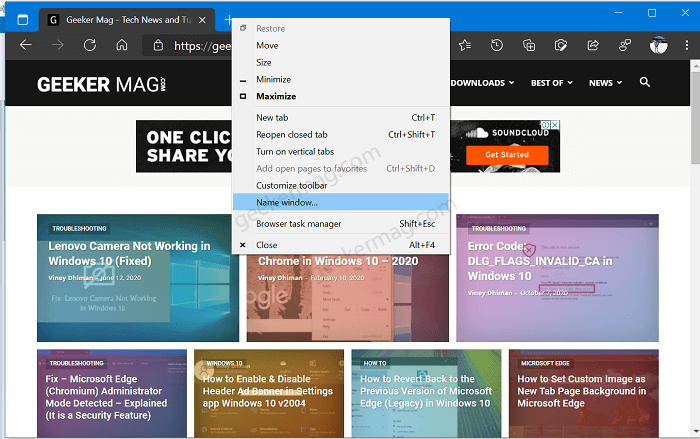Select Reopen closed tab

[x=341, y=135]
